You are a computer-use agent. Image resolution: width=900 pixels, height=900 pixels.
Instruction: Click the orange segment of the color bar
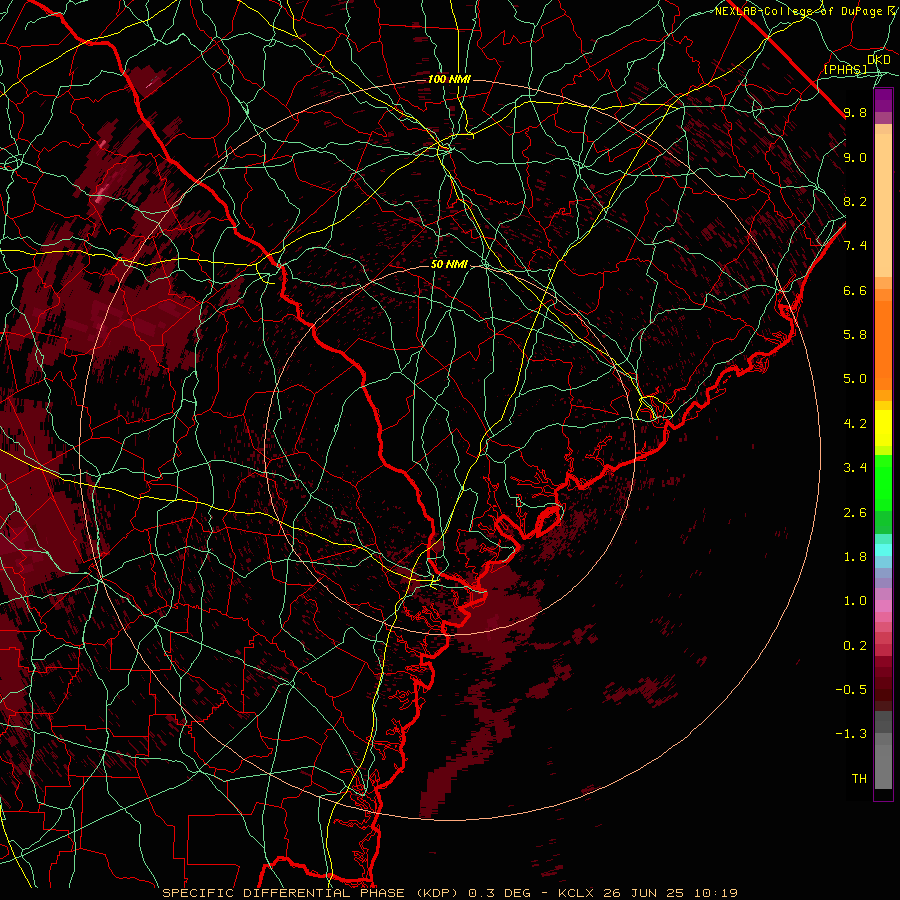point(883,346)
